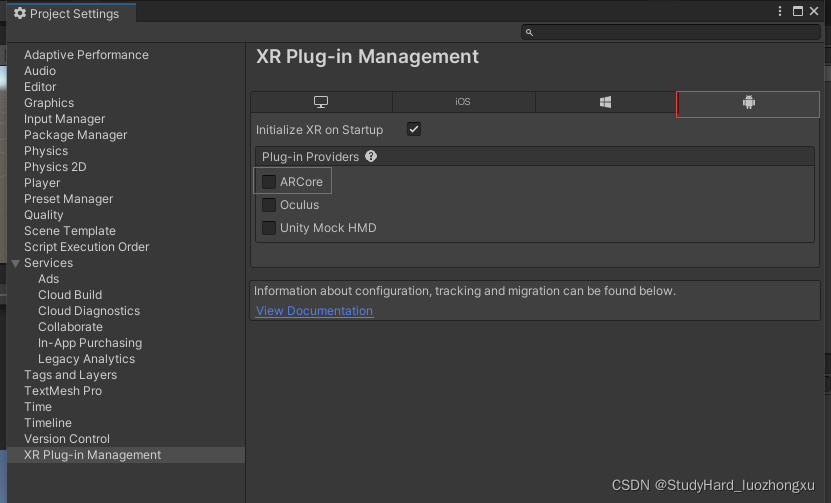Open Graphics settings
Screen dimensions: 831x503
49,103
